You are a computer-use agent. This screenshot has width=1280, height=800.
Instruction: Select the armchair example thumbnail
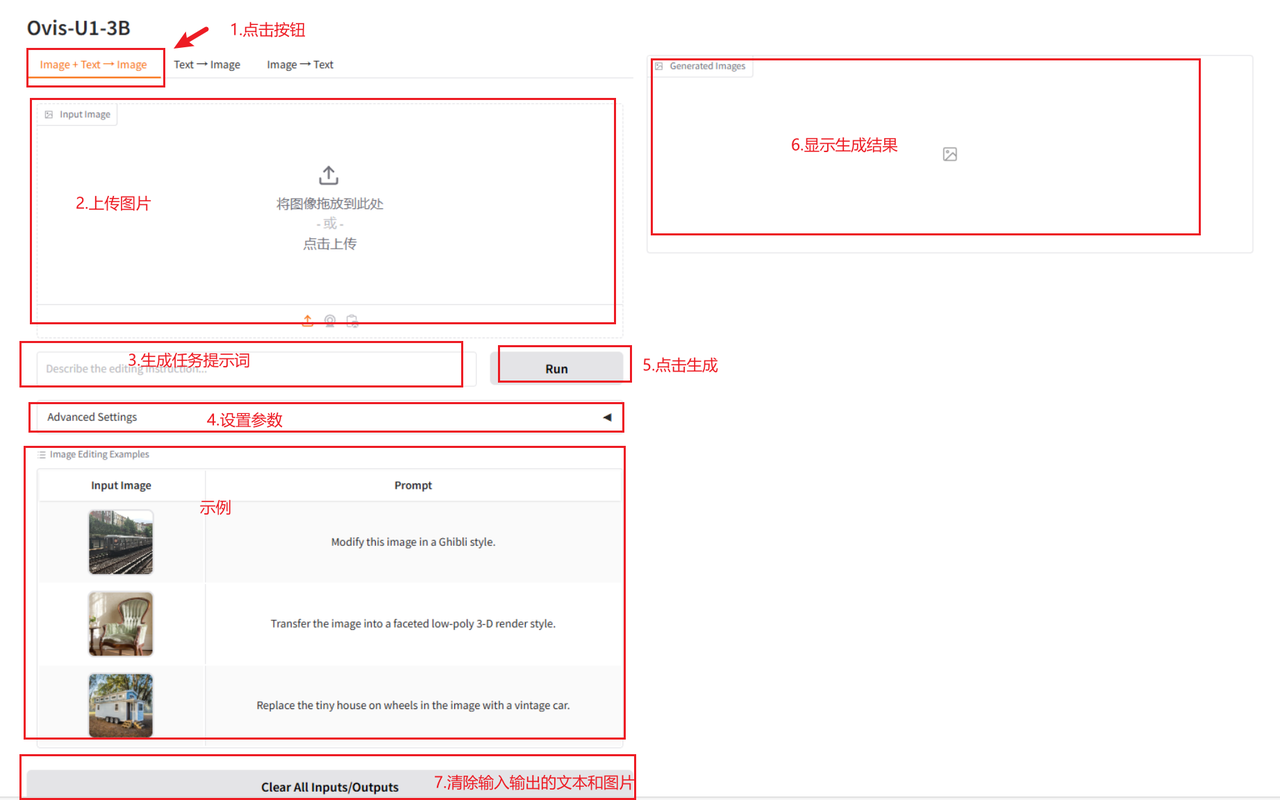121,624
